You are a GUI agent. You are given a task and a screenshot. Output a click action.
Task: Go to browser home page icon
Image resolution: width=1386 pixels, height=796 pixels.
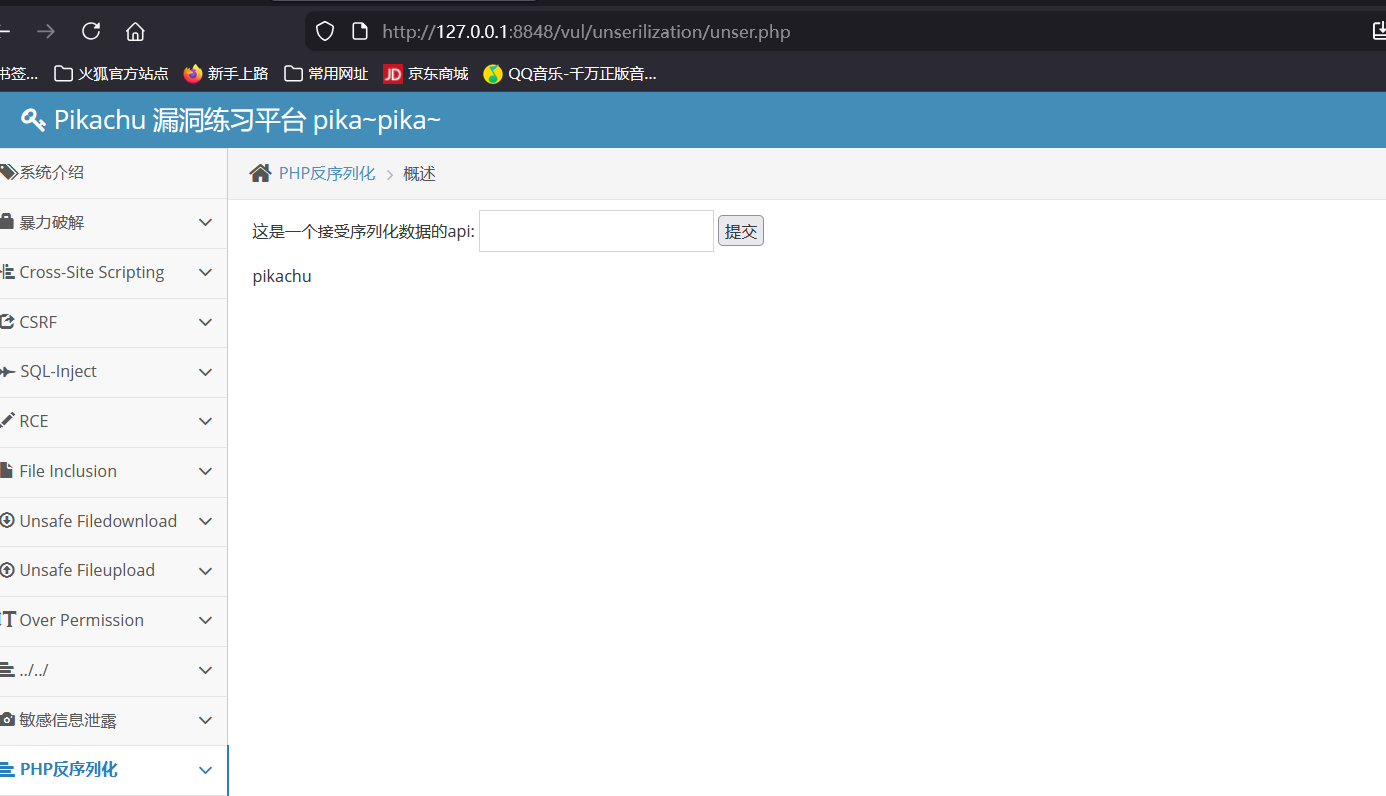coord(135,31)
